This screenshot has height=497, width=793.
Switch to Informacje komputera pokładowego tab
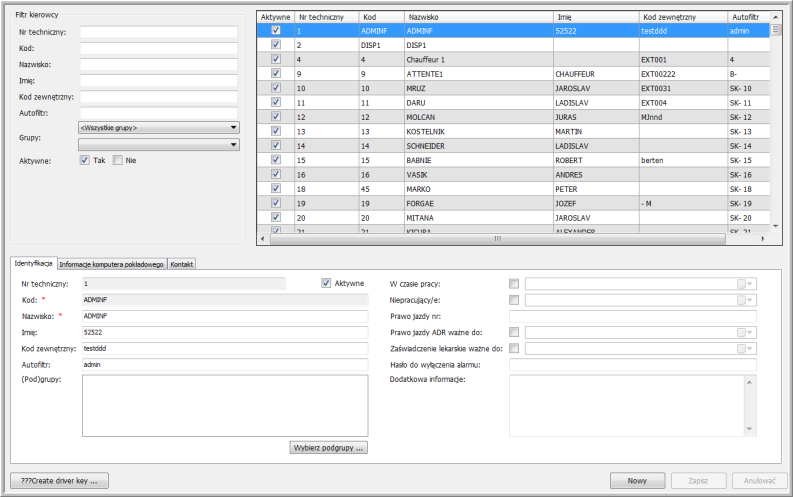tap(111, 264)
